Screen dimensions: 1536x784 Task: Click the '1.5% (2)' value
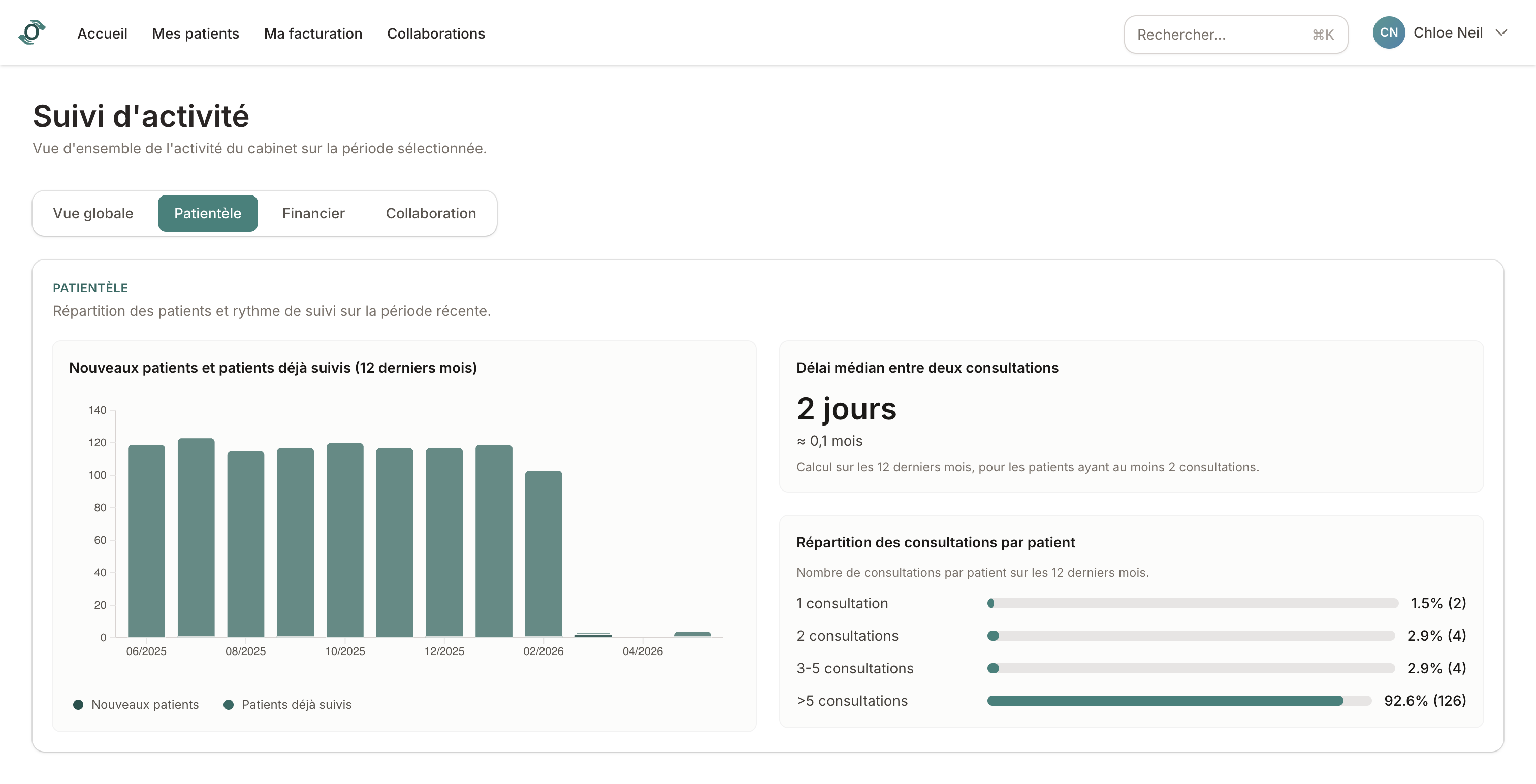[x=1438, y=603]
